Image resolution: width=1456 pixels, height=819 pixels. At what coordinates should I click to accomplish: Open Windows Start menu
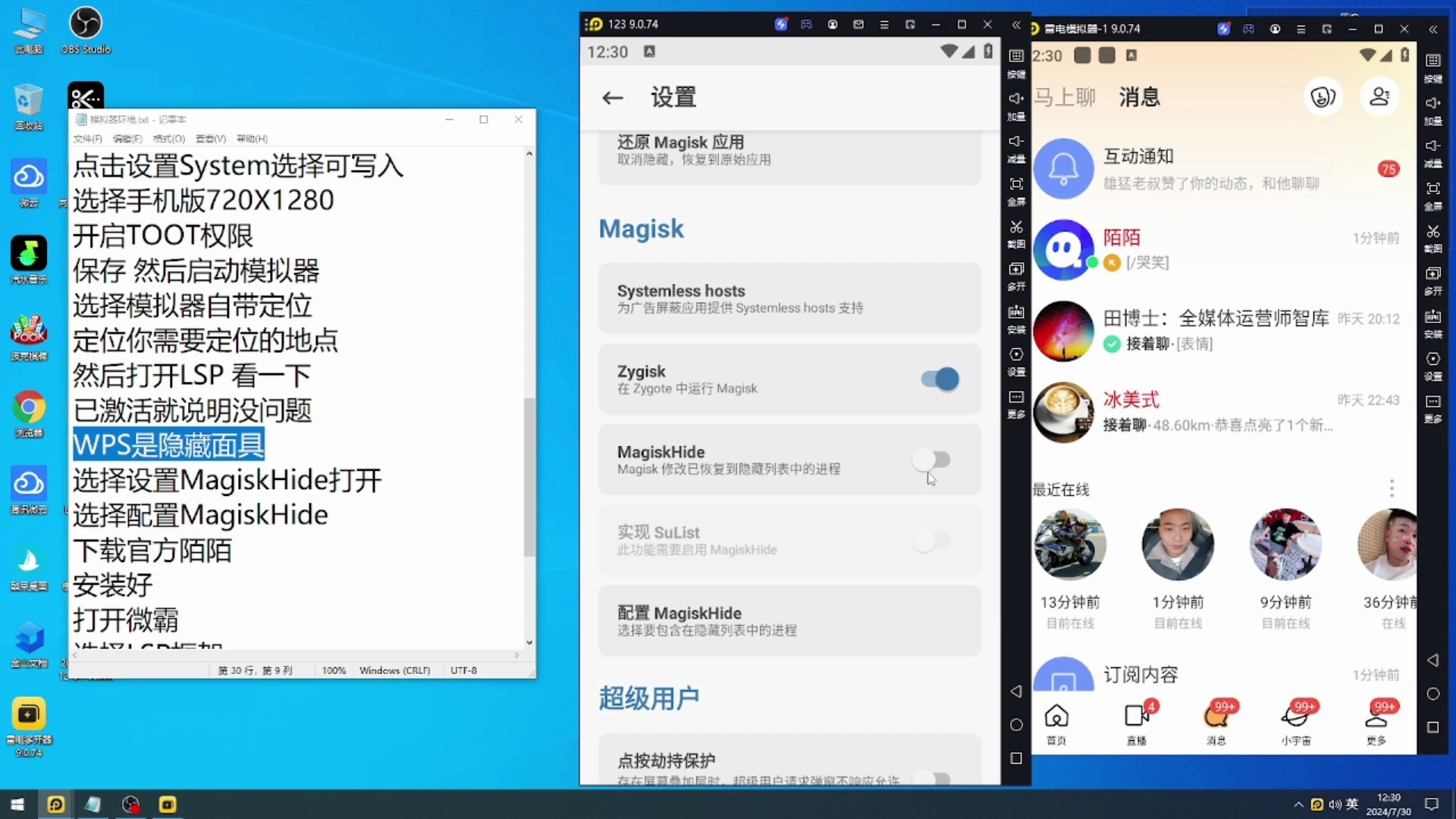[x=17, y=804]
